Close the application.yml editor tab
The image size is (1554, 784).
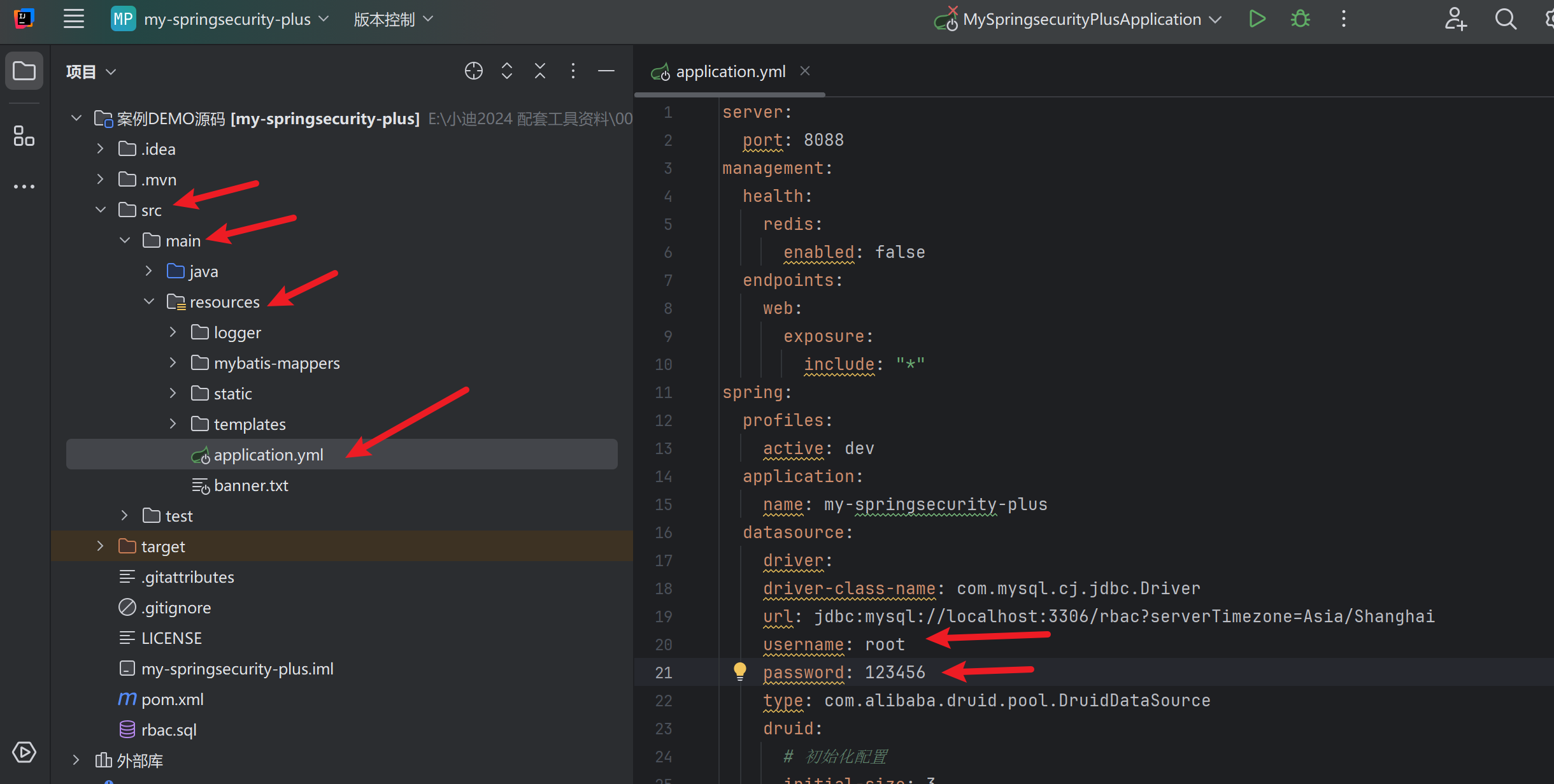805,71
